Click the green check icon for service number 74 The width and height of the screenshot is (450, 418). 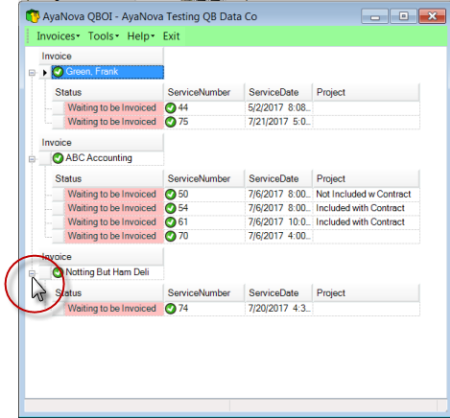171,308
